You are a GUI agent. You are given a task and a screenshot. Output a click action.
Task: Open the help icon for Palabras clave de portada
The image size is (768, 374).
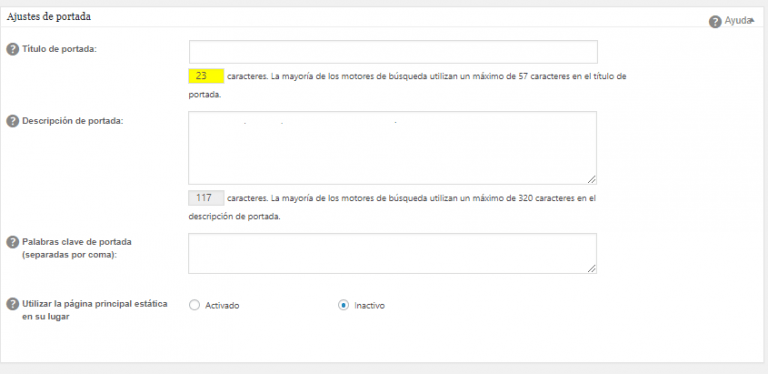point(12,242)
